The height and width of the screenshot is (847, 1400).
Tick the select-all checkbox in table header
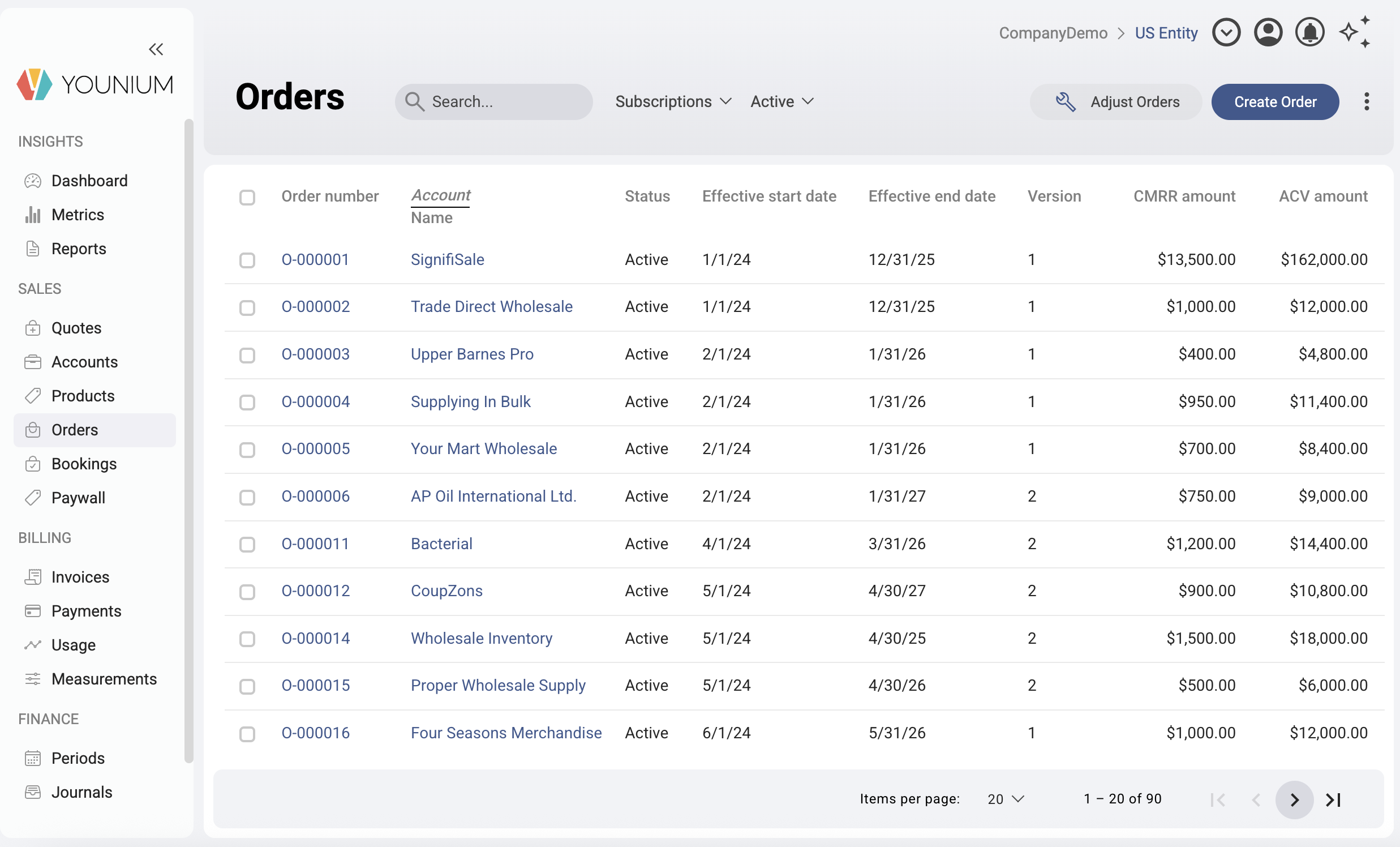pos(247,197)
